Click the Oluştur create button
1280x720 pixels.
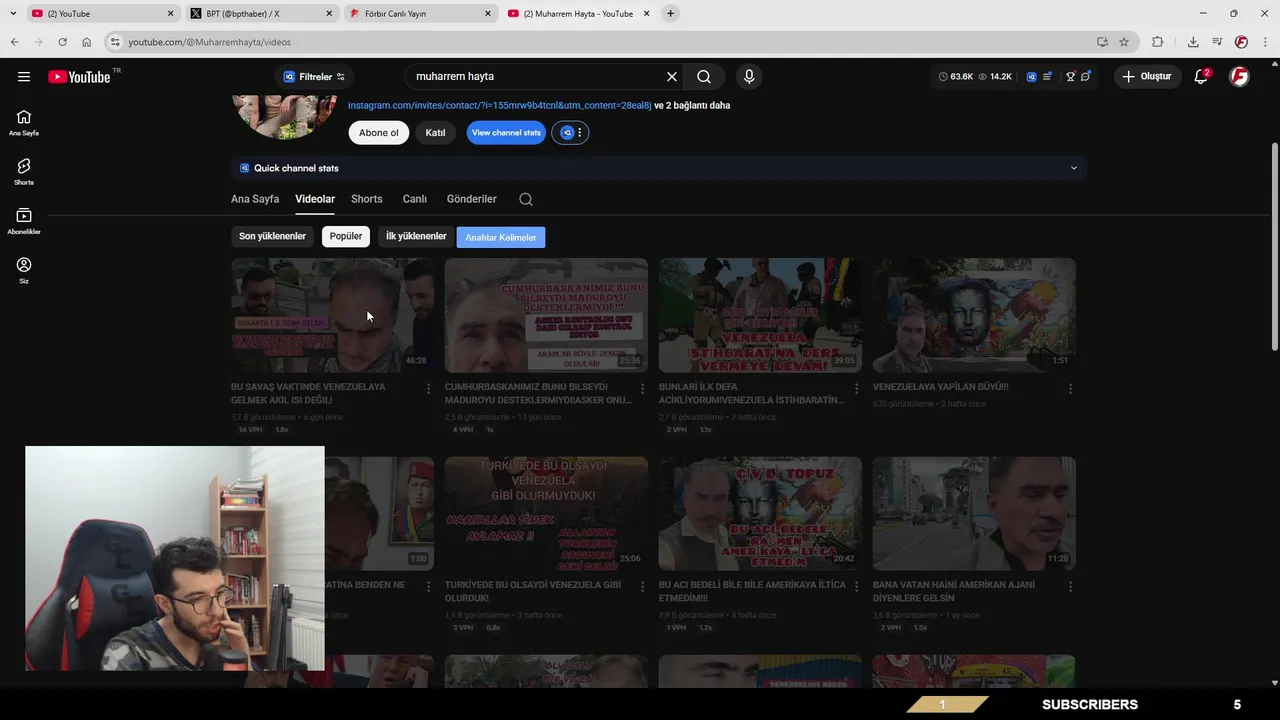tap(1148, 77)
